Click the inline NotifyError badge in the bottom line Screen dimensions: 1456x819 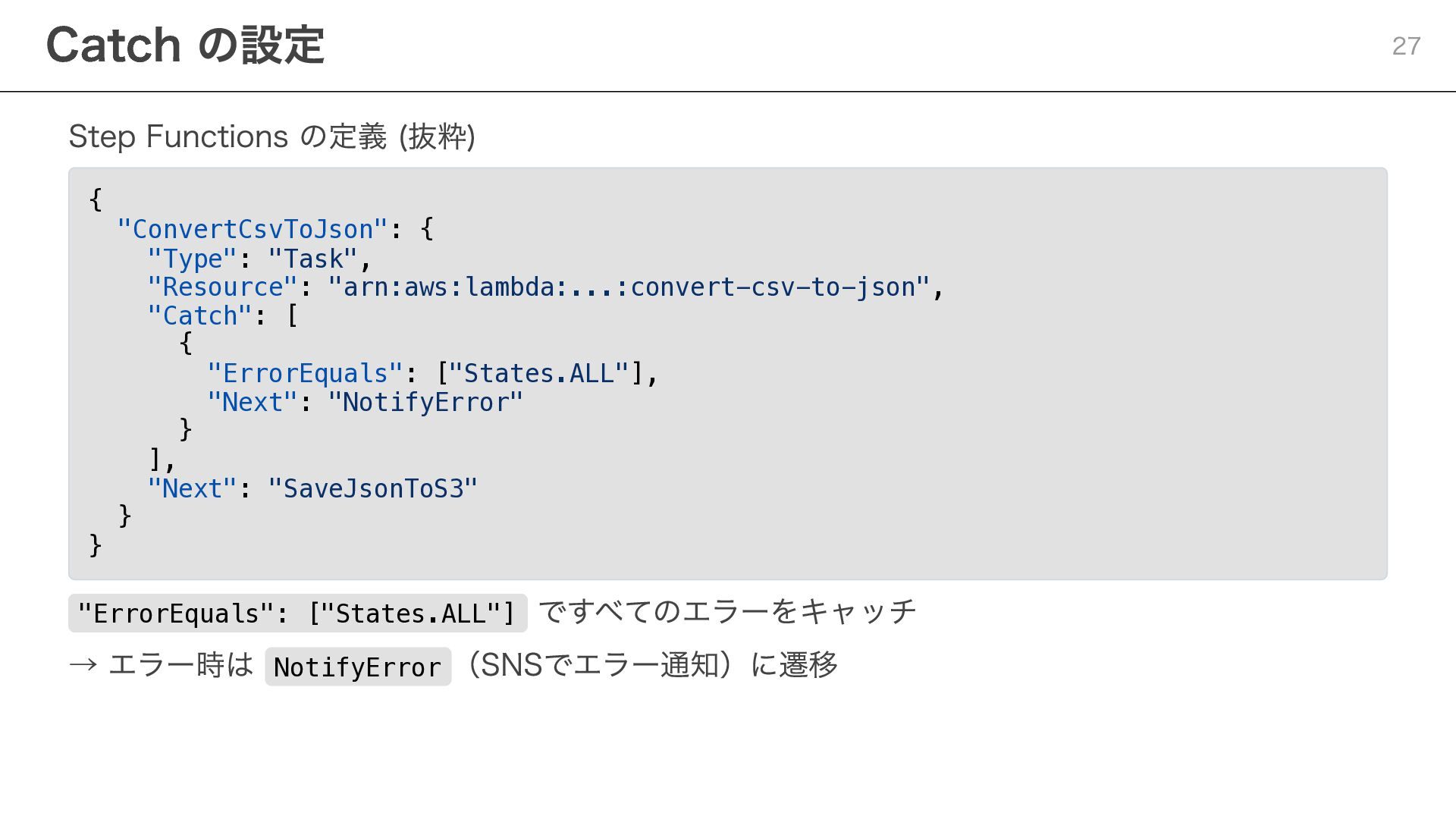(x=357, y=667)
